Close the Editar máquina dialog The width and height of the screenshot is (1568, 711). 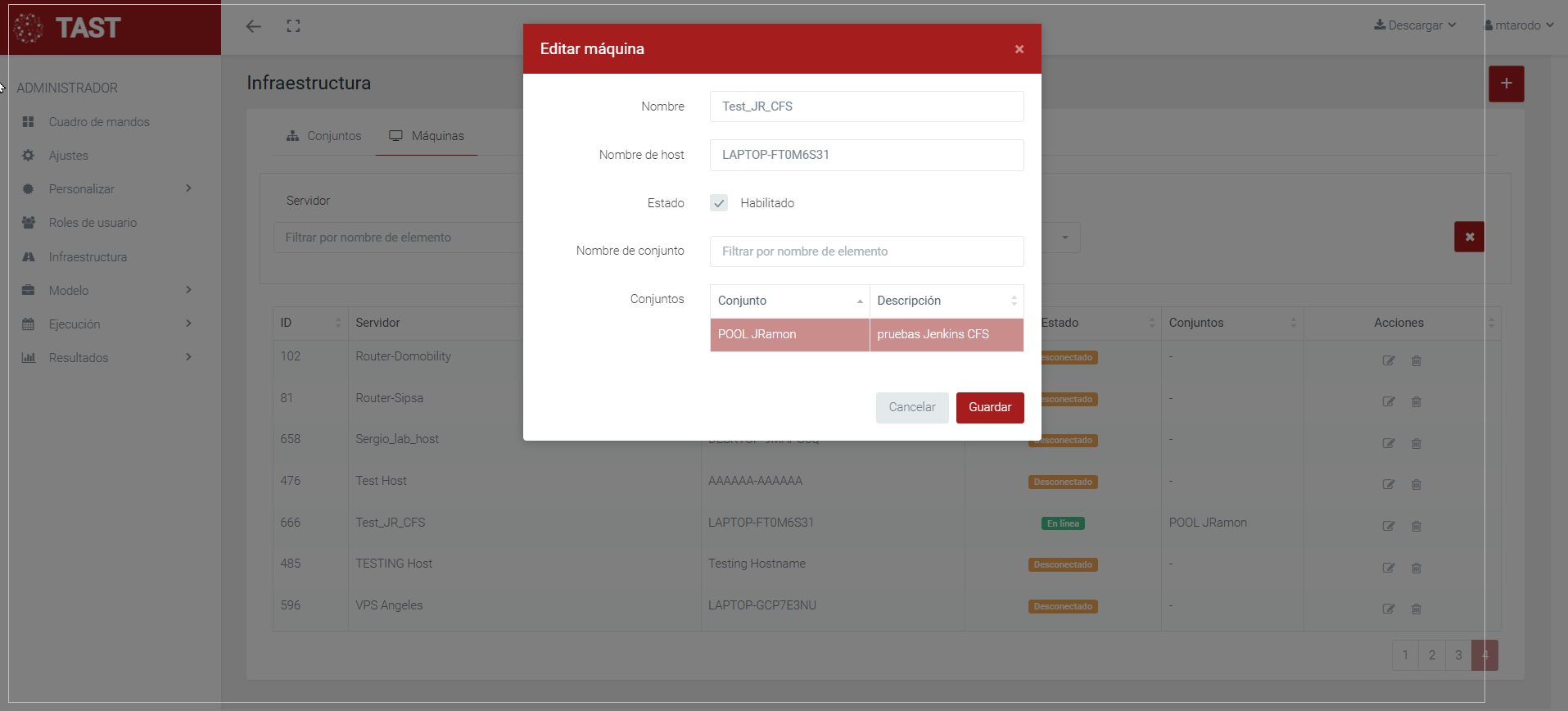(x=1019, y=49)
